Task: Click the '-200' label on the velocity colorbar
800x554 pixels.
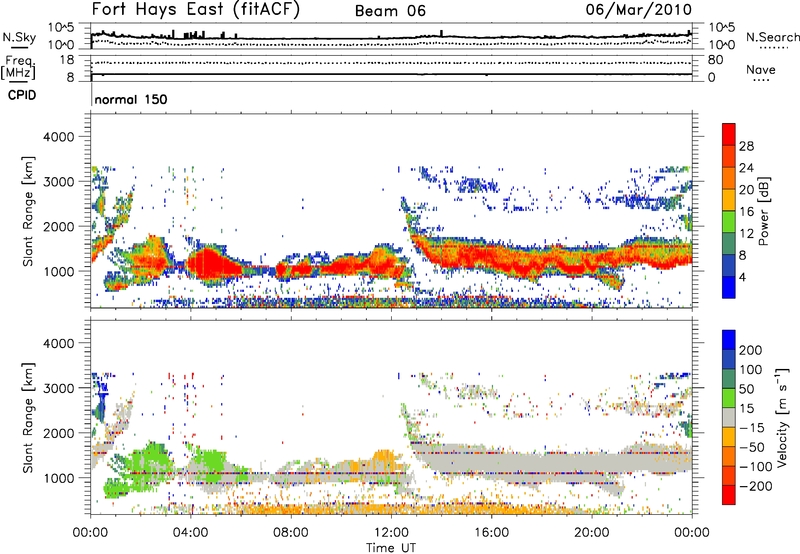Action: (757, 486)
